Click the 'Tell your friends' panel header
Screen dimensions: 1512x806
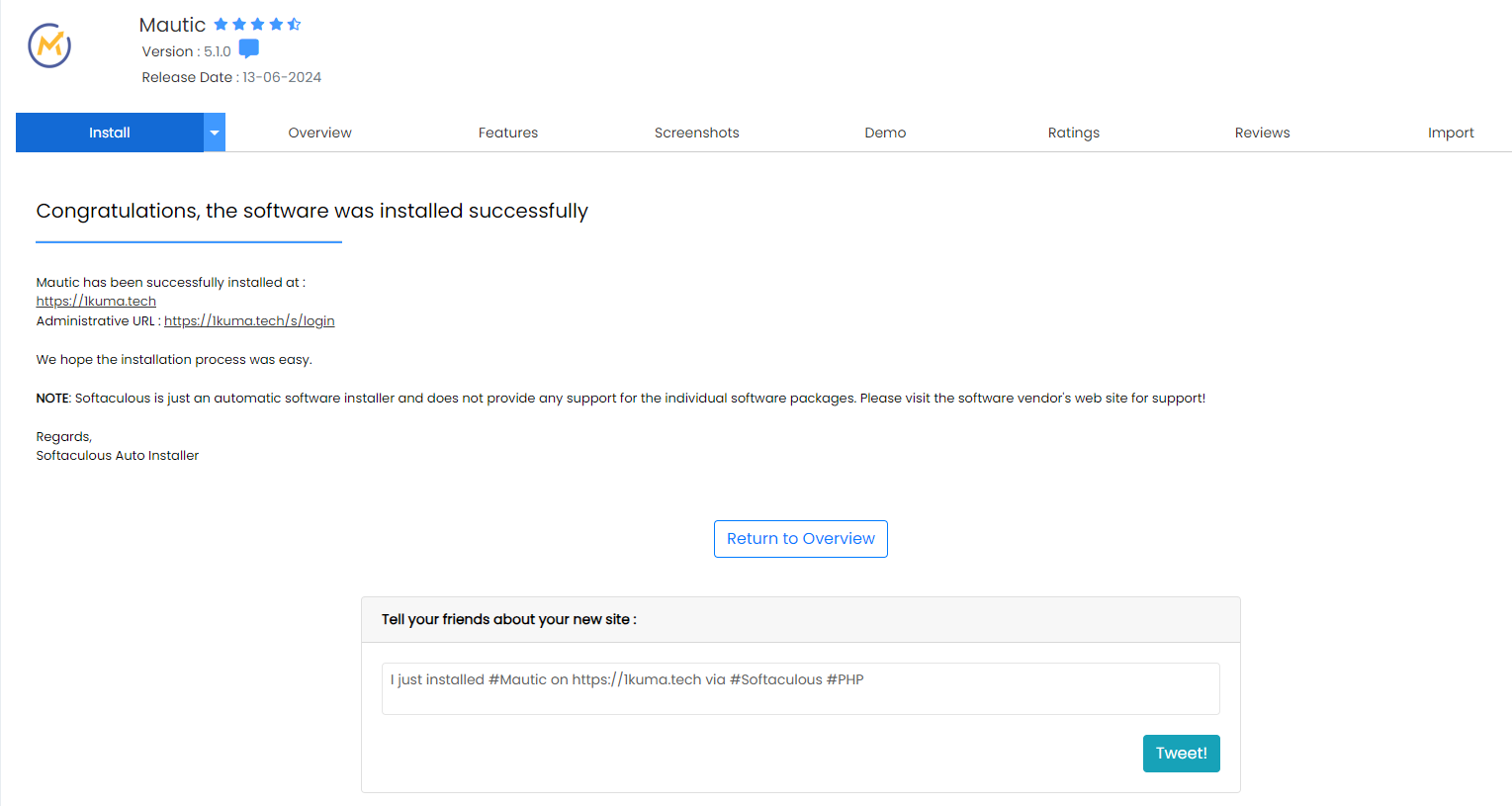(x=801, y=620)
